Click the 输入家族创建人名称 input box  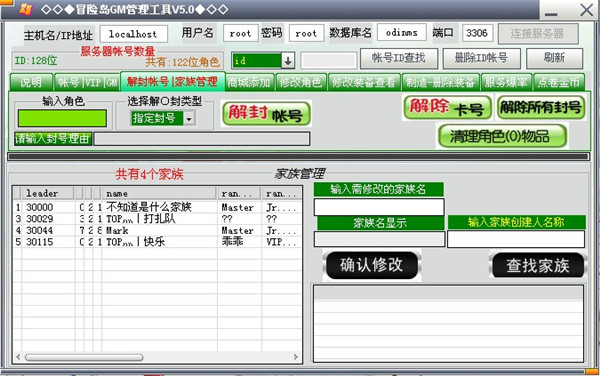[516, 239]
